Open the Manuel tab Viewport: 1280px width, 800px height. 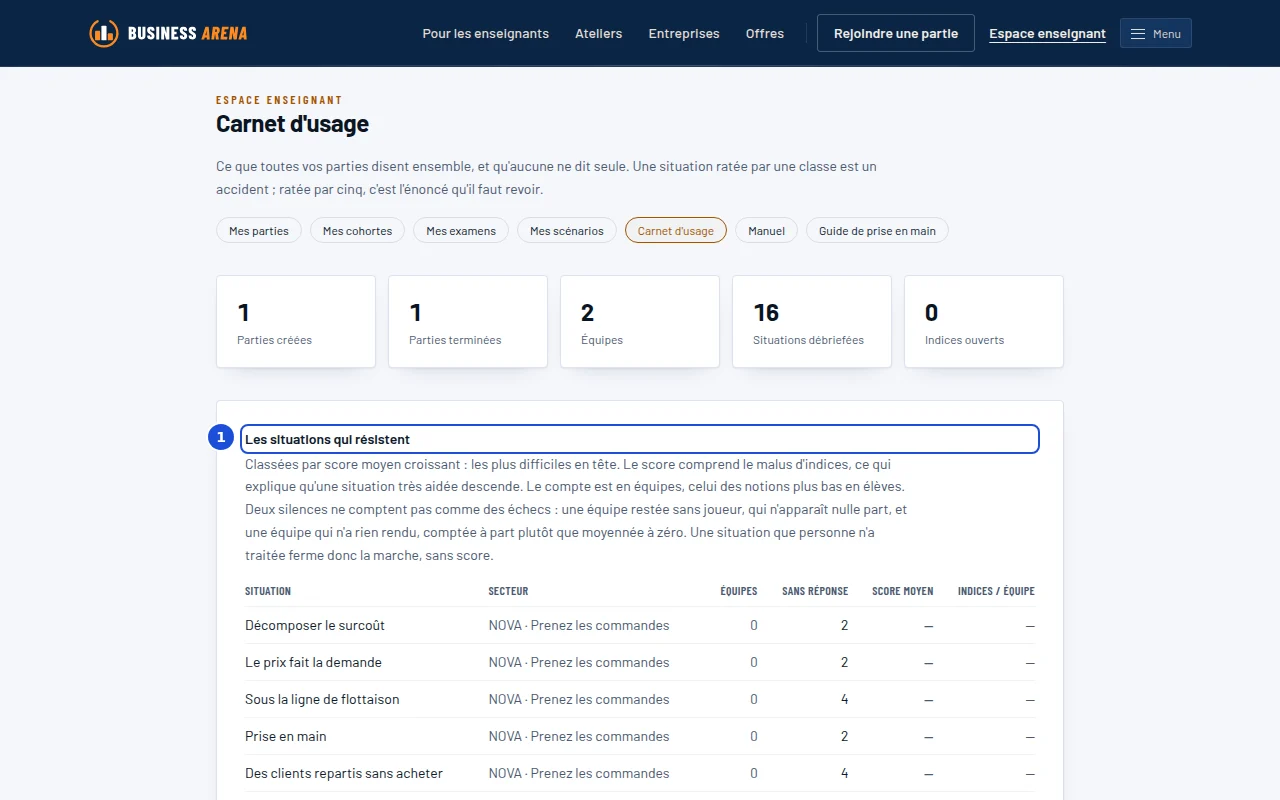click(x=767, y=231)
